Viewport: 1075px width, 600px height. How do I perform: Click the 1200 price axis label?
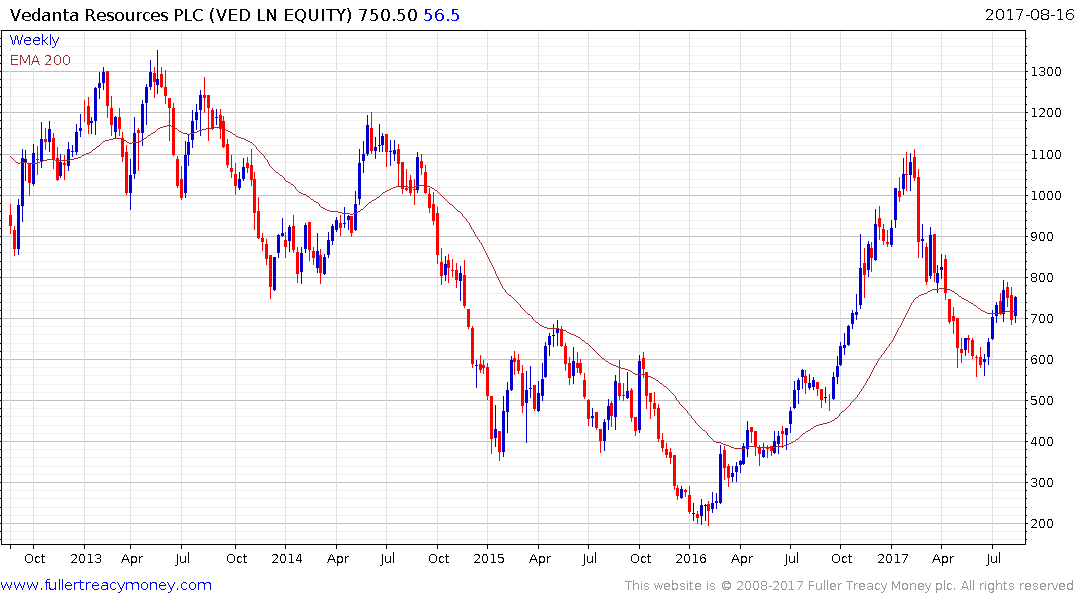pyautogui.click(x=1046, y=113)
